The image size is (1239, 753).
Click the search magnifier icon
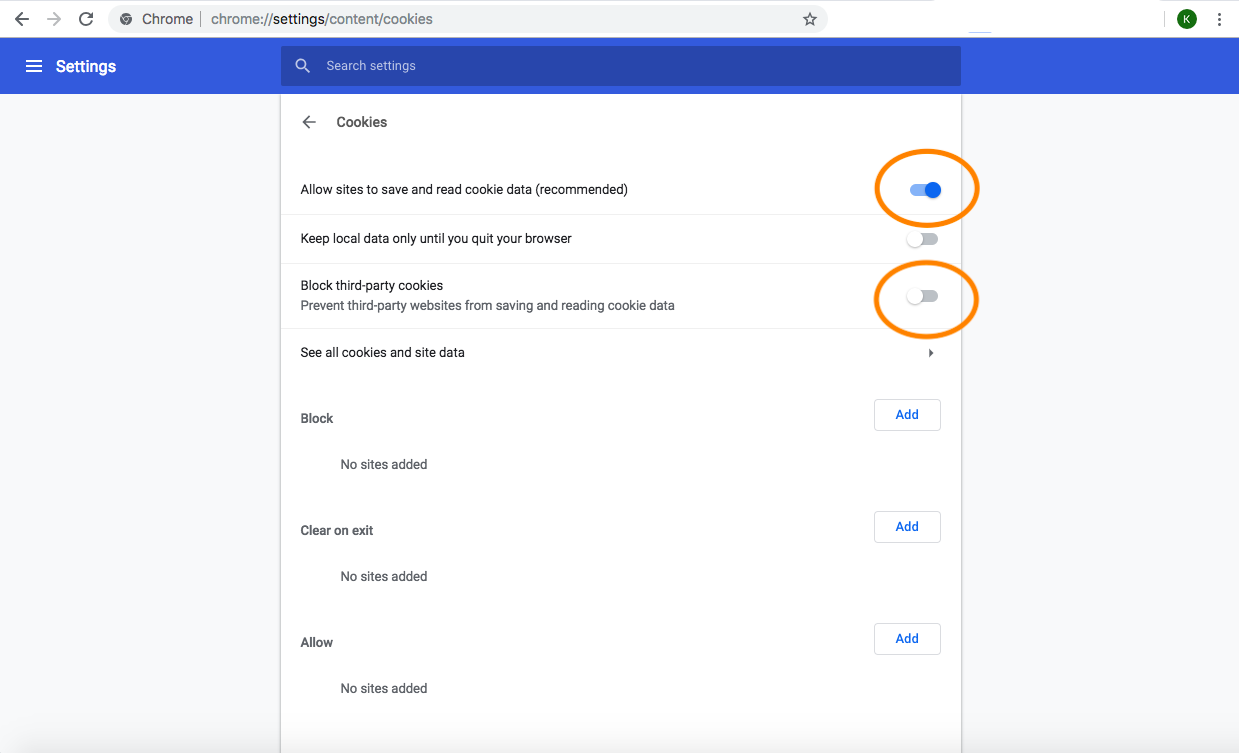tap(303, 66)
